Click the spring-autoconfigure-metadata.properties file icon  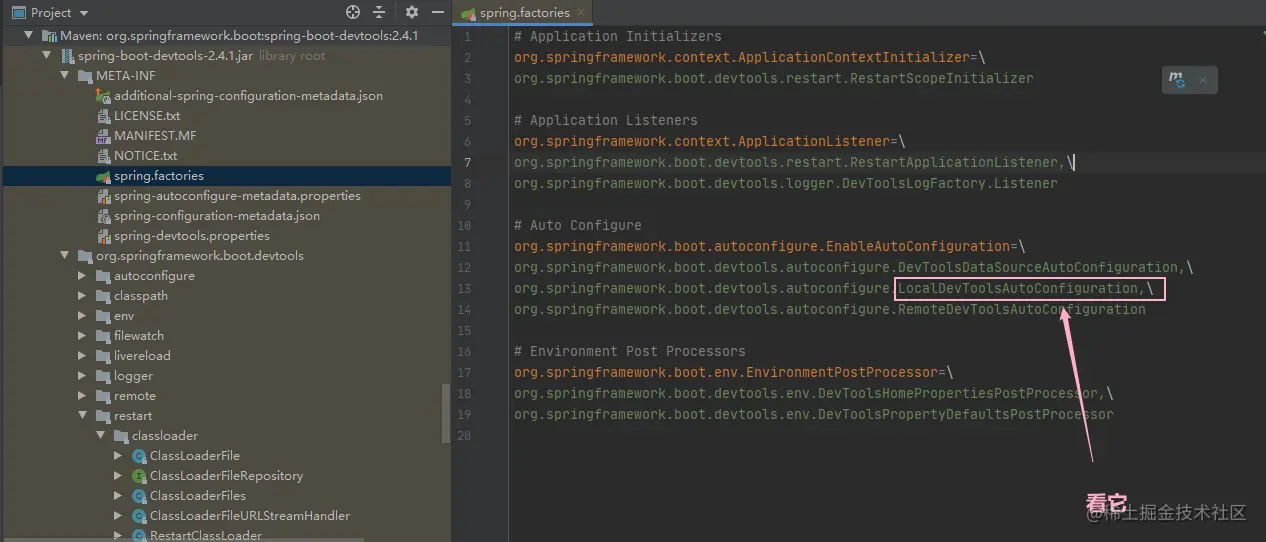pos(103,196)
